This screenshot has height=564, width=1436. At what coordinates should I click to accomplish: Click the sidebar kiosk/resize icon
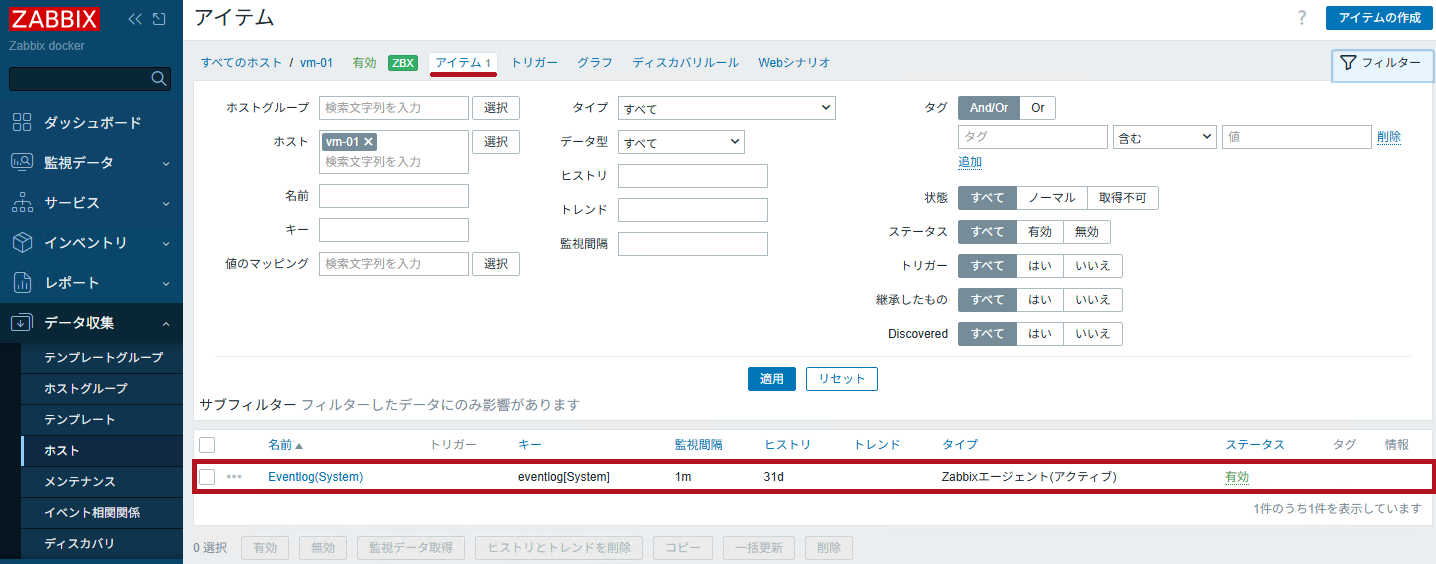pyautogui.click(x=158, y=19)
